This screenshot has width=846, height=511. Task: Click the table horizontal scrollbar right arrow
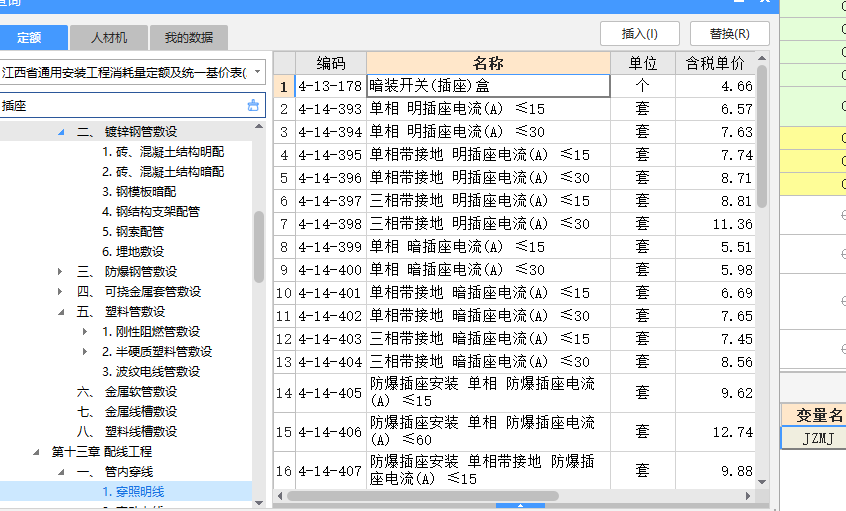(748, 495)
